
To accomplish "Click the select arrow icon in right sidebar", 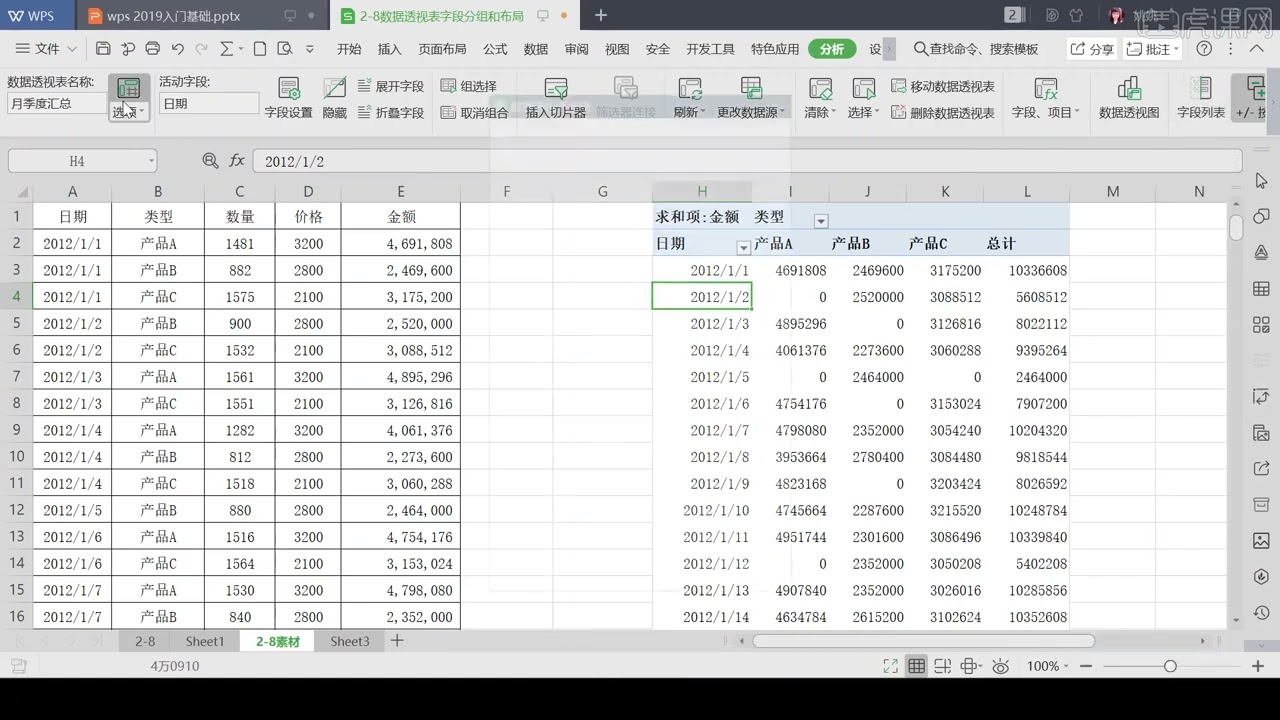I will point(1261,181).
